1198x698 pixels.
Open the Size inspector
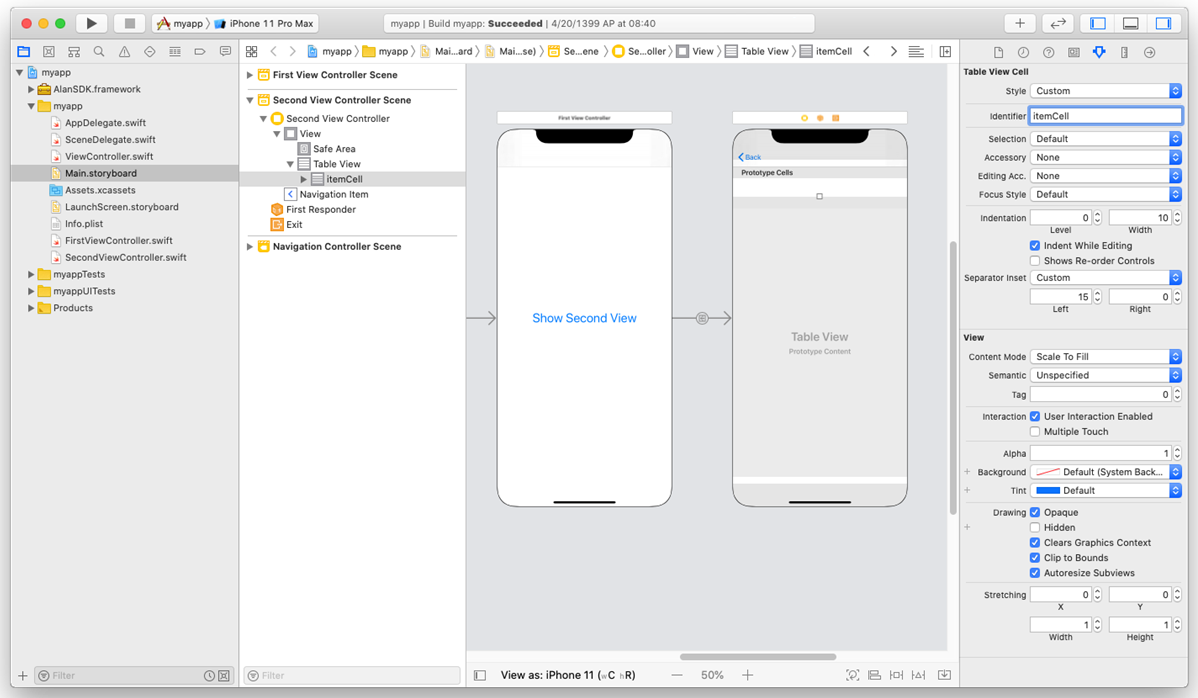click(x=1123, y=52)
